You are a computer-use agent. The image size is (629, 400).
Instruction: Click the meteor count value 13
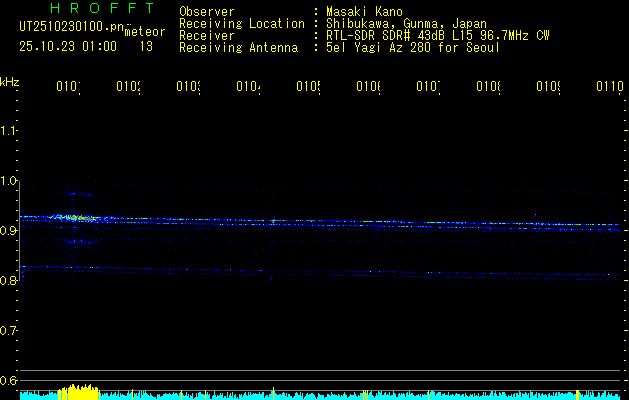[x=146, y=47]
